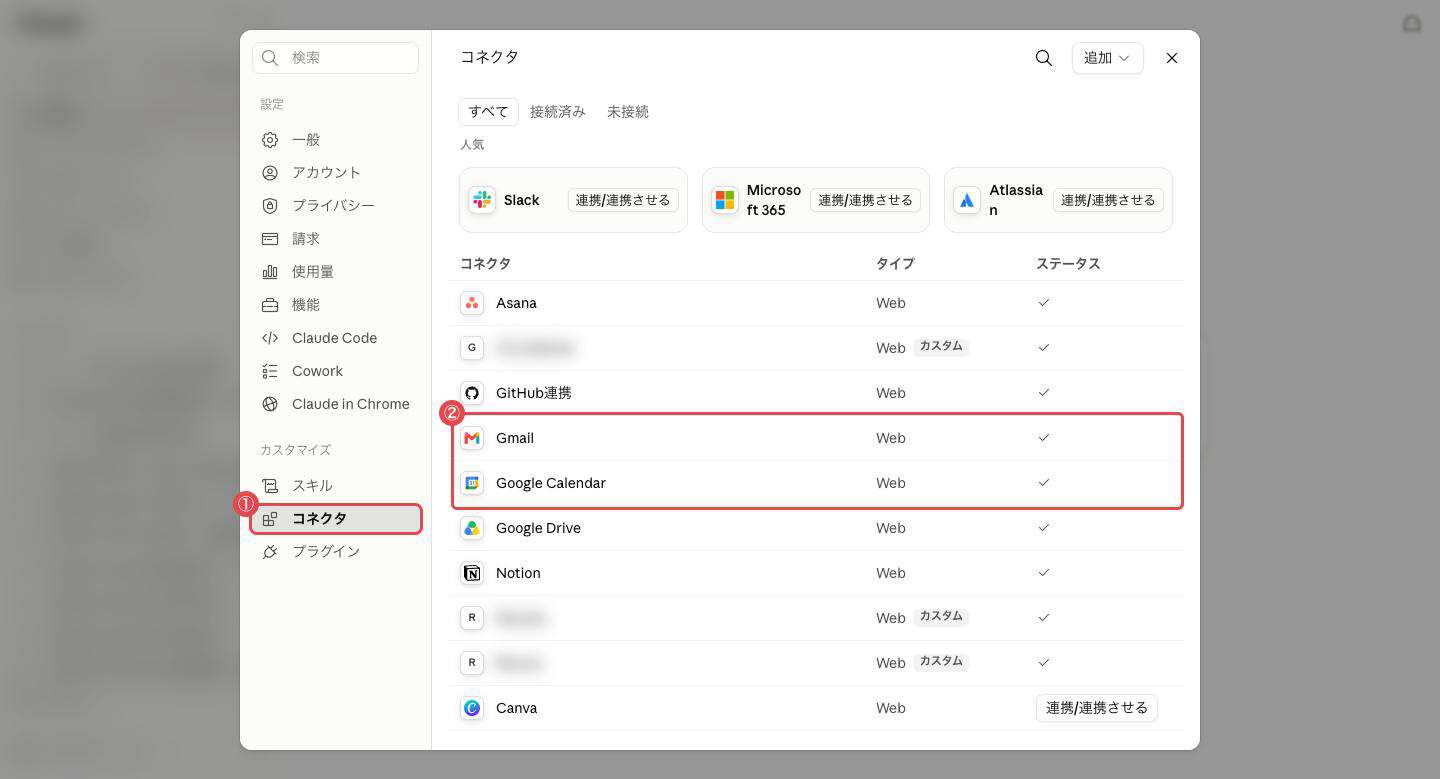Open コネクタ in the settings sidebar
The image size is (1440, 779).
click(x=336, y=519)
